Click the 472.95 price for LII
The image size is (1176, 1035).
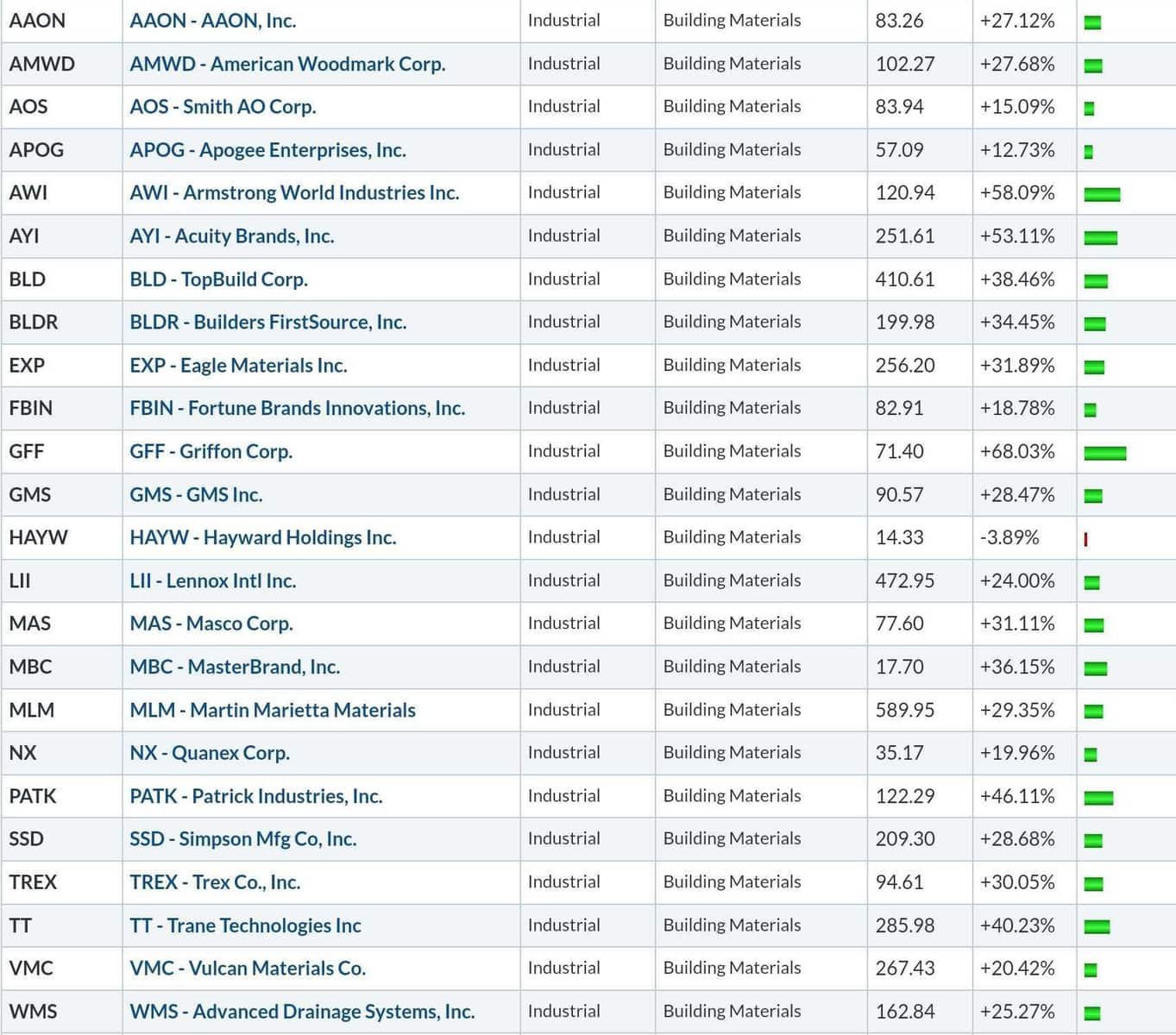[x=904, y=581]
